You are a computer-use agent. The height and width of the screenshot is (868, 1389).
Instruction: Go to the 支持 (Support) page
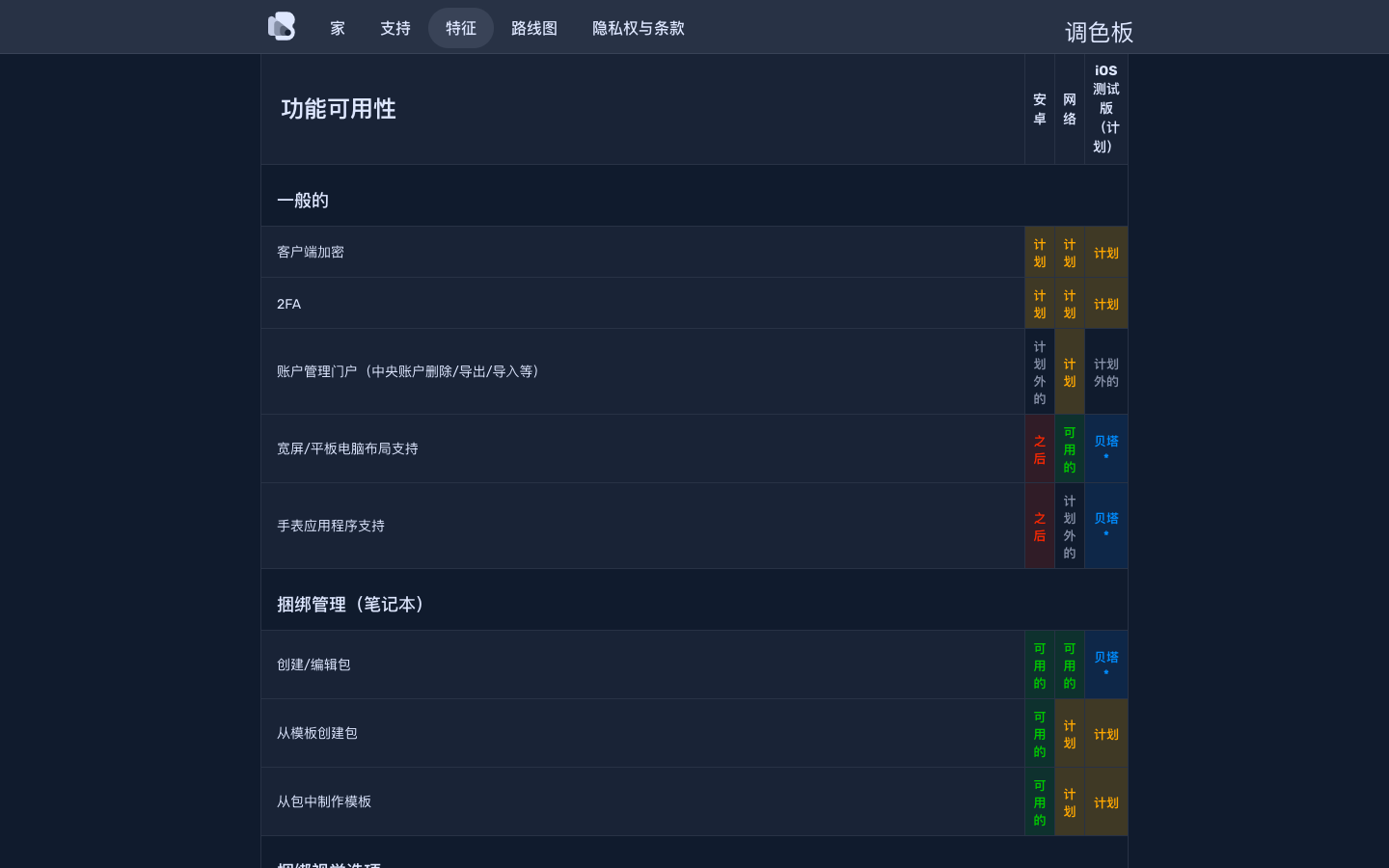click(395, 28)
